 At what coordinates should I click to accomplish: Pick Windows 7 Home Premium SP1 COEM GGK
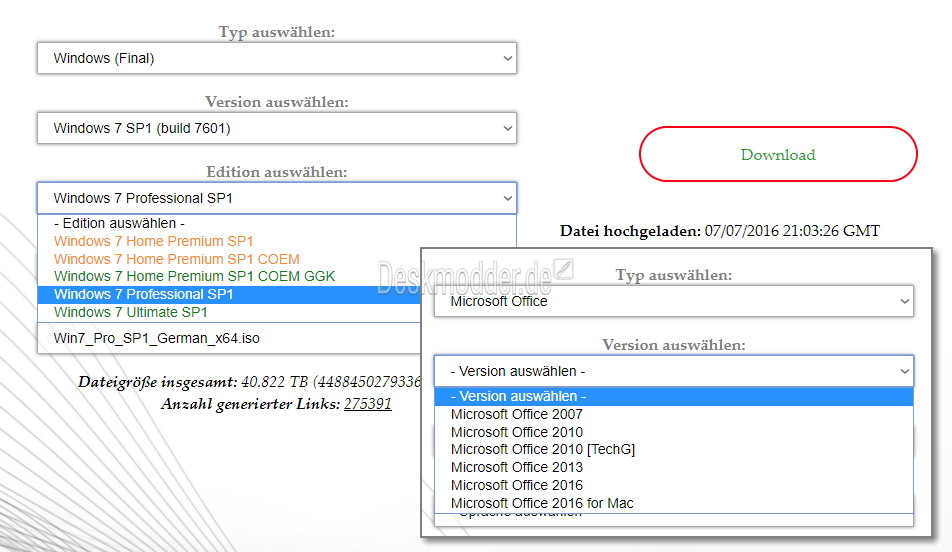click(229, 276)
